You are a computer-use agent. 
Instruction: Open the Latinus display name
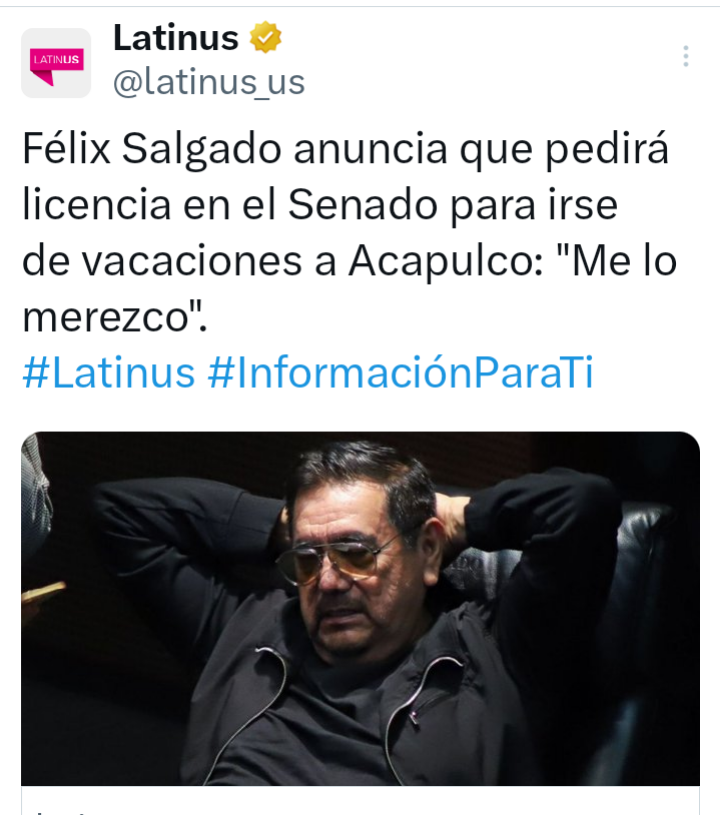click(x=176, y=38)
